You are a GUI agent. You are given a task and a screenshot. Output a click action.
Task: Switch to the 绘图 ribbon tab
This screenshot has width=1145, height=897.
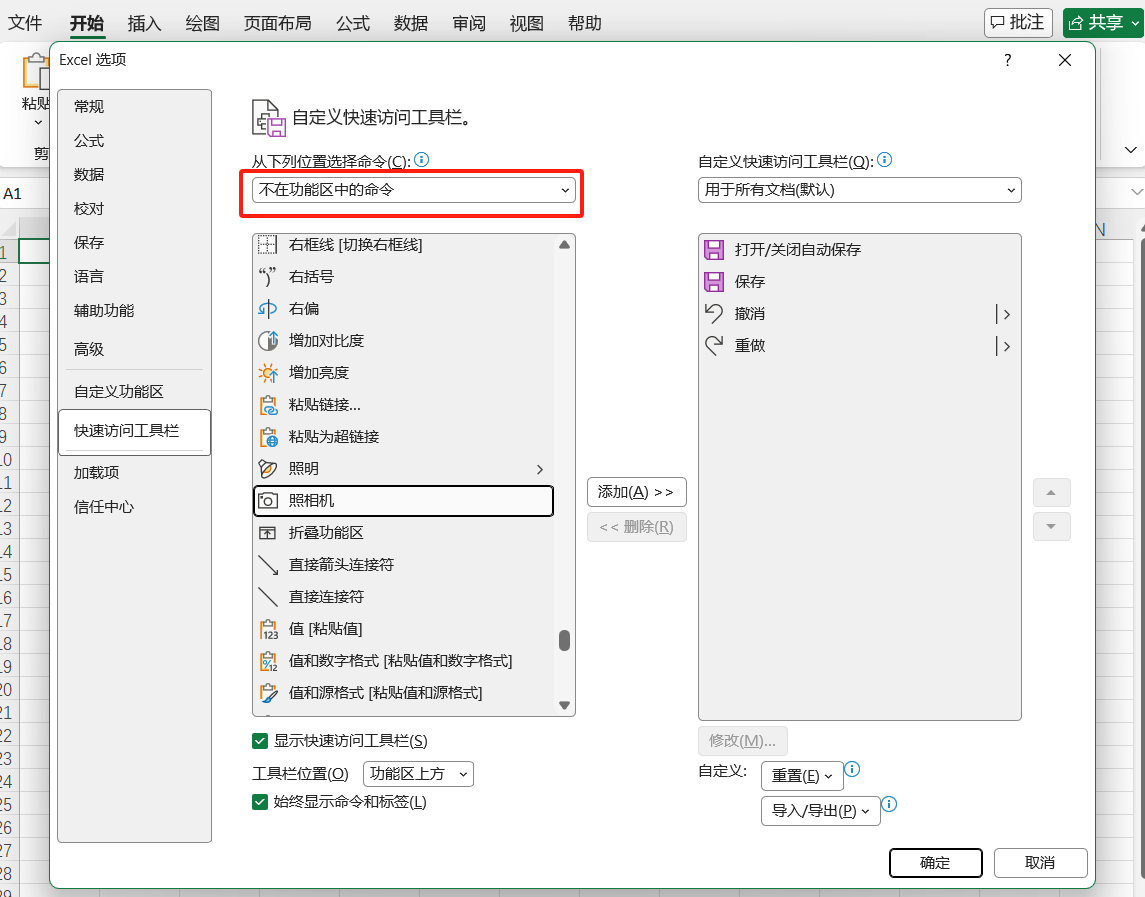(x=202, y=23)
